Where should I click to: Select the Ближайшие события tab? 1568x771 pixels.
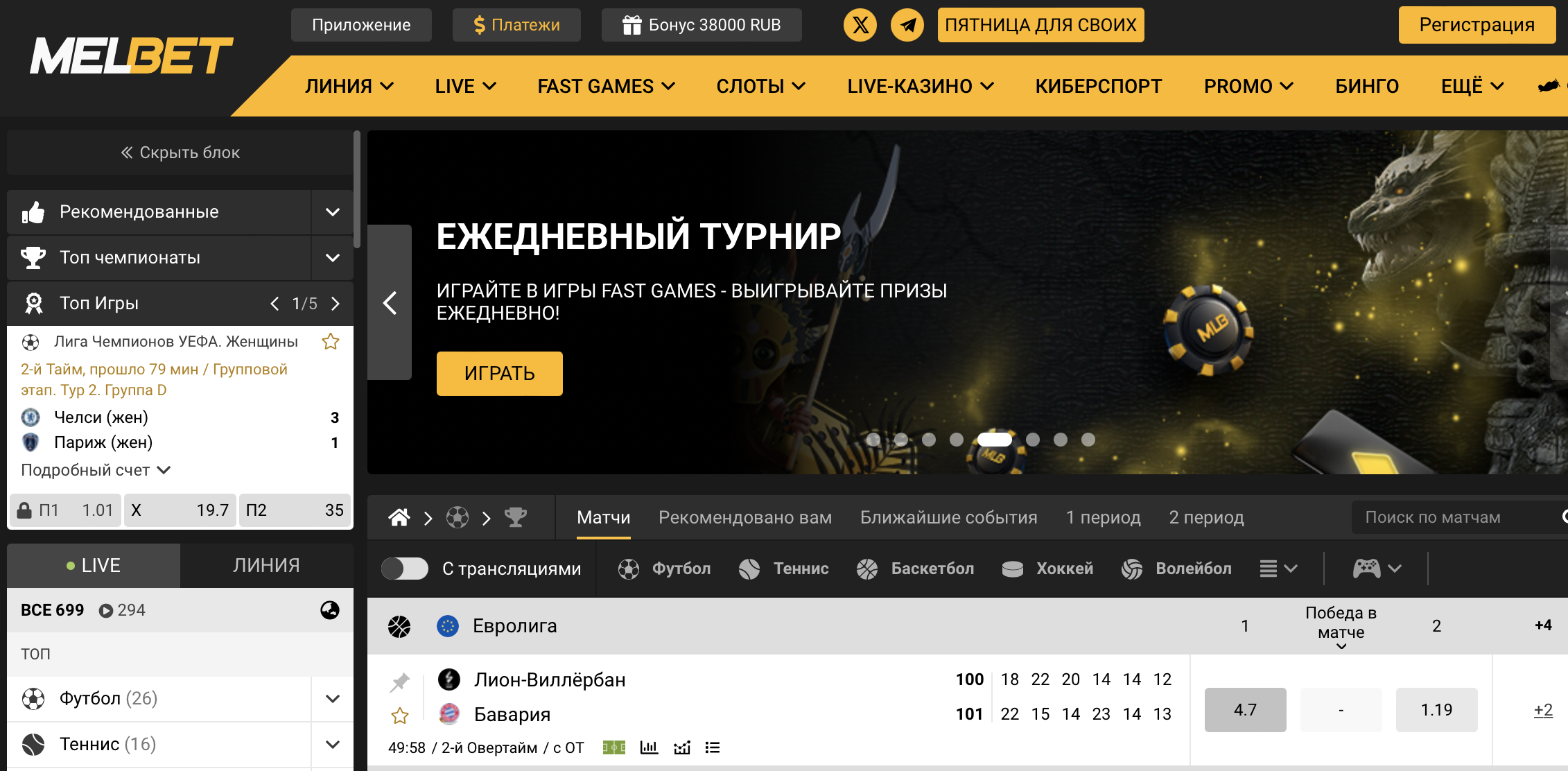948,517
